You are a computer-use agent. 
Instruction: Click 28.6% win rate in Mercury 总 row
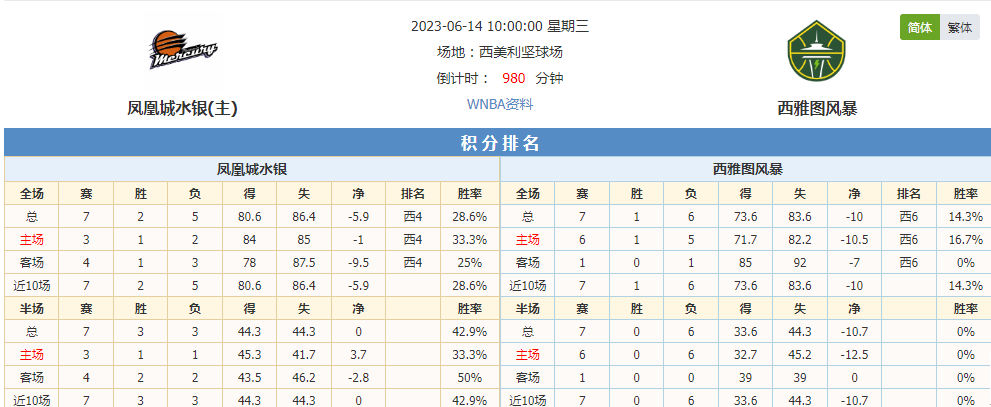click(x=470, y=217)
